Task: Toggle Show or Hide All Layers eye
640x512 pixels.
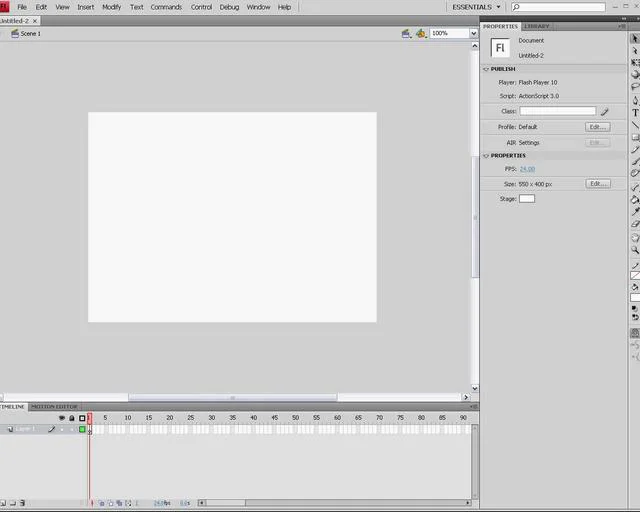Action: click(62, 418)
